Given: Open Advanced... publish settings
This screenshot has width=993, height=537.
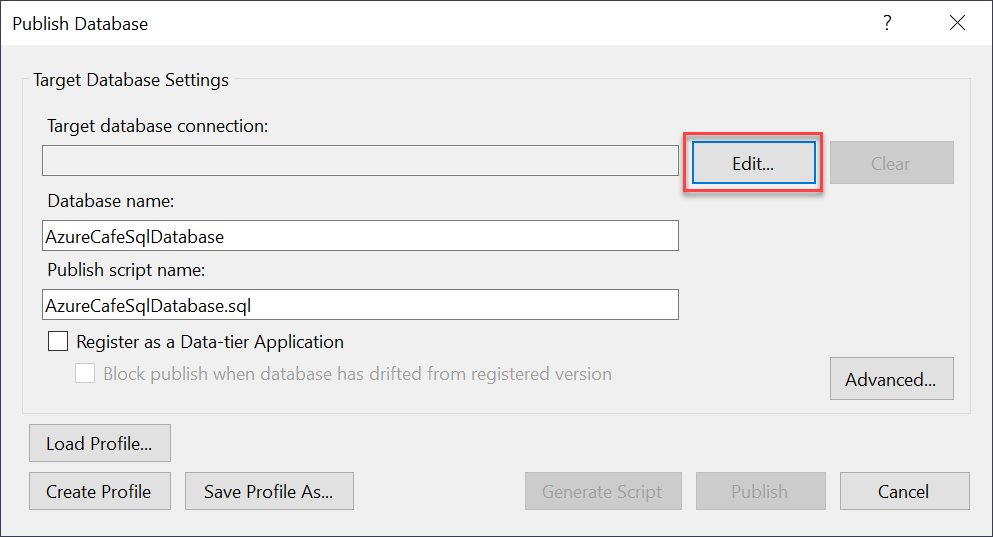Looking at the screenshot, I should point(892,379).
